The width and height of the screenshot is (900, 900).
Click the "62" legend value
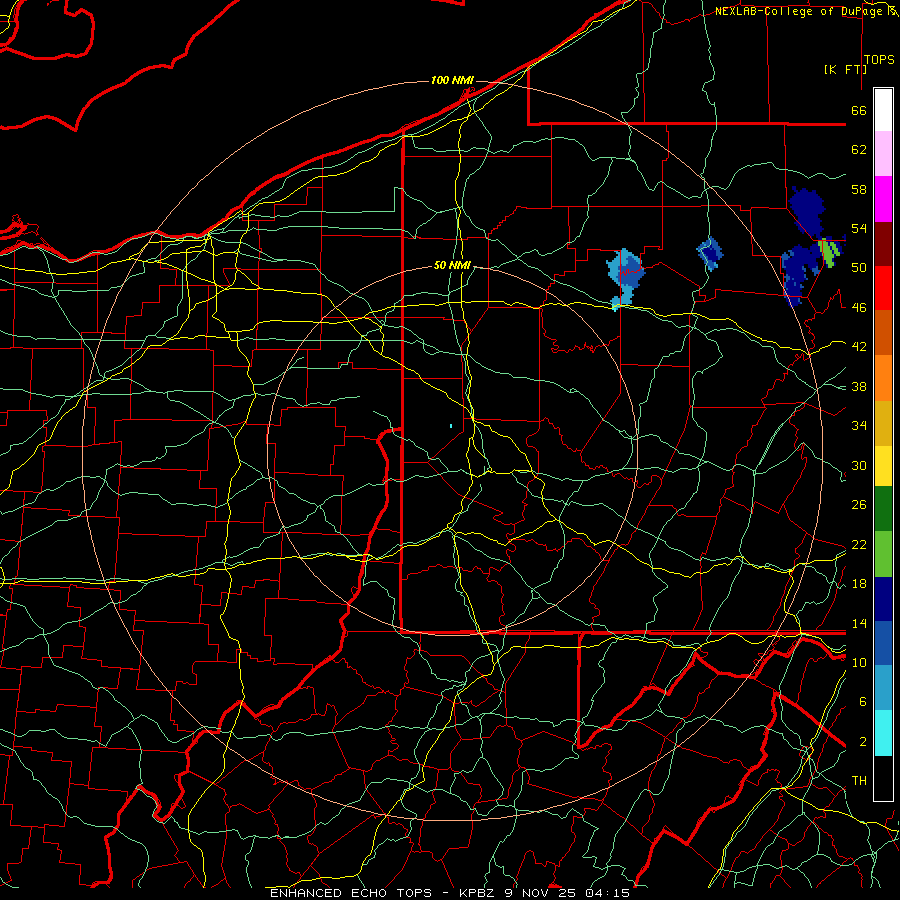tap(859, 150)
